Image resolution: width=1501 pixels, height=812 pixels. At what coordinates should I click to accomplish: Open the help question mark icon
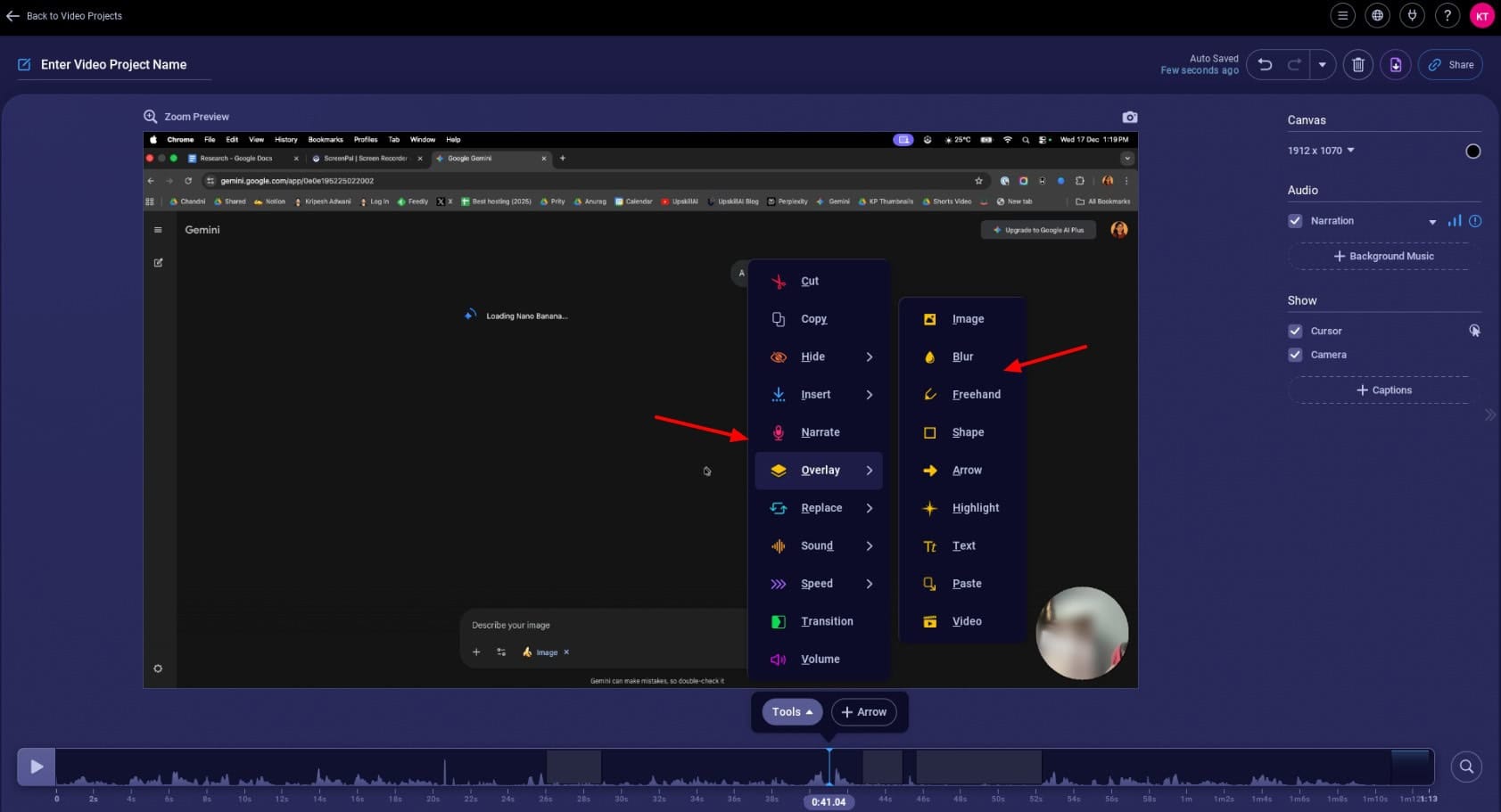click(1447, 15)
